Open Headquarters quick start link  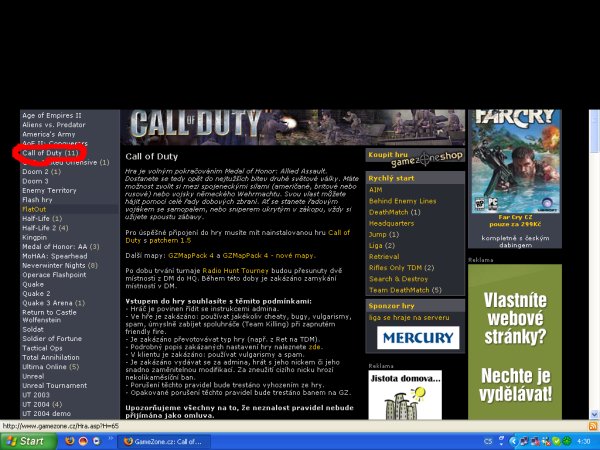point(391,223)
